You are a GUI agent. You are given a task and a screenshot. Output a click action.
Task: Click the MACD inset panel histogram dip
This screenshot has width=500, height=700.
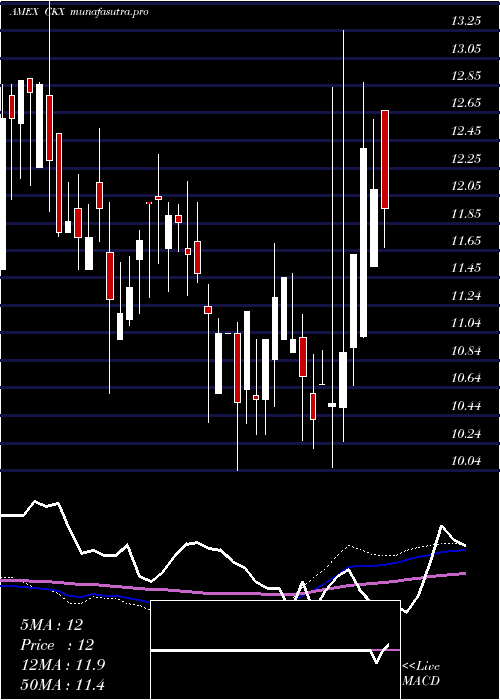[377, 660]
